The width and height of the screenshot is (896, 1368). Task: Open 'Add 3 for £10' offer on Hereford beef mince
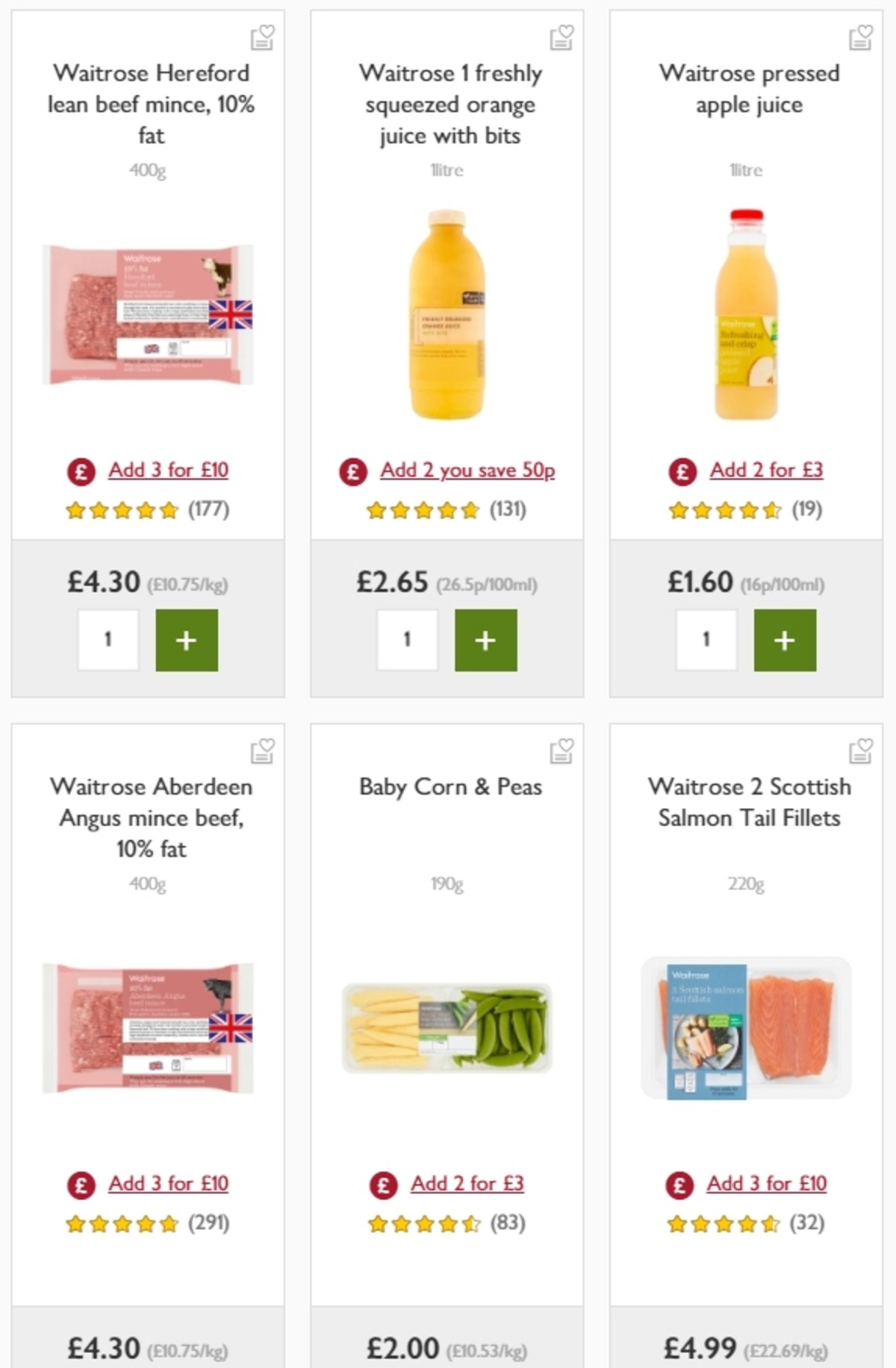pos(169,470)
